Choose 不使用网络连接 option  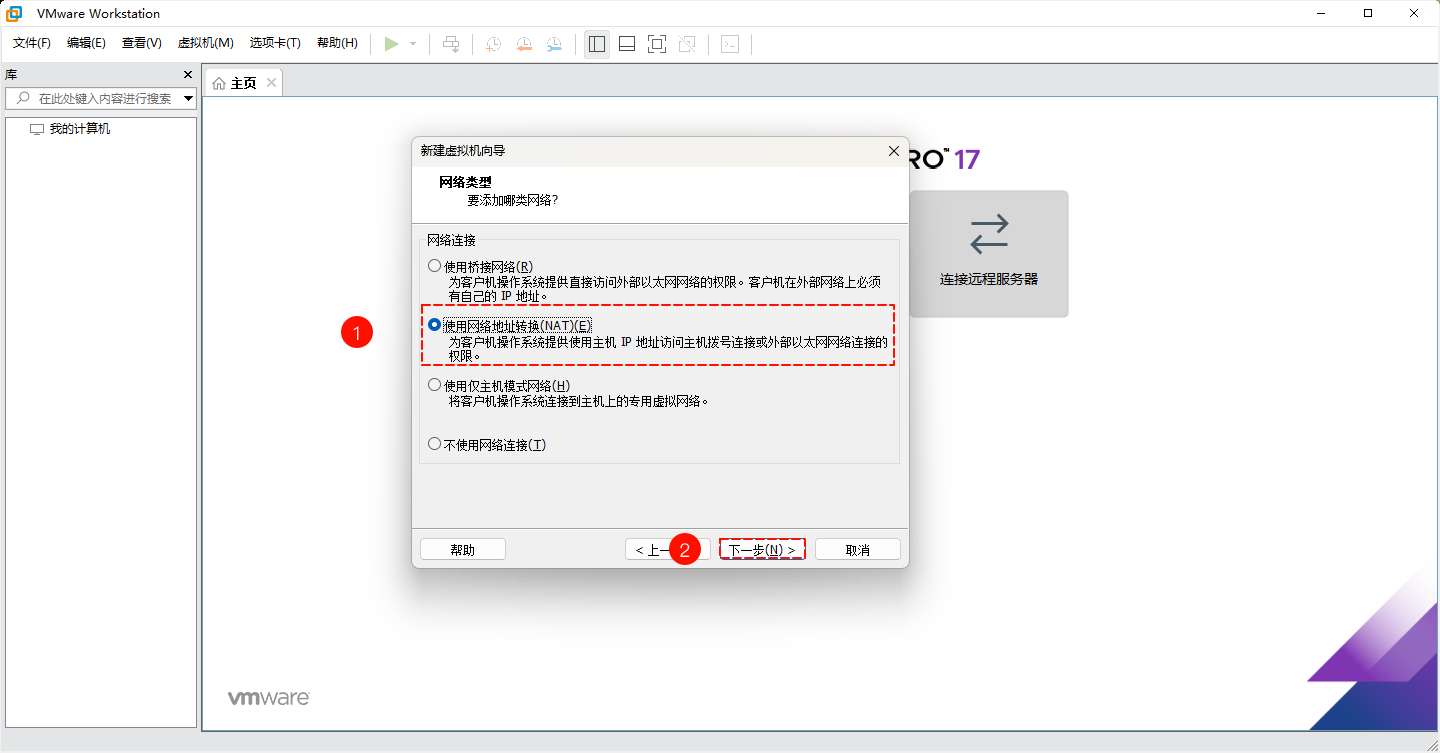[x=434, y=443]
